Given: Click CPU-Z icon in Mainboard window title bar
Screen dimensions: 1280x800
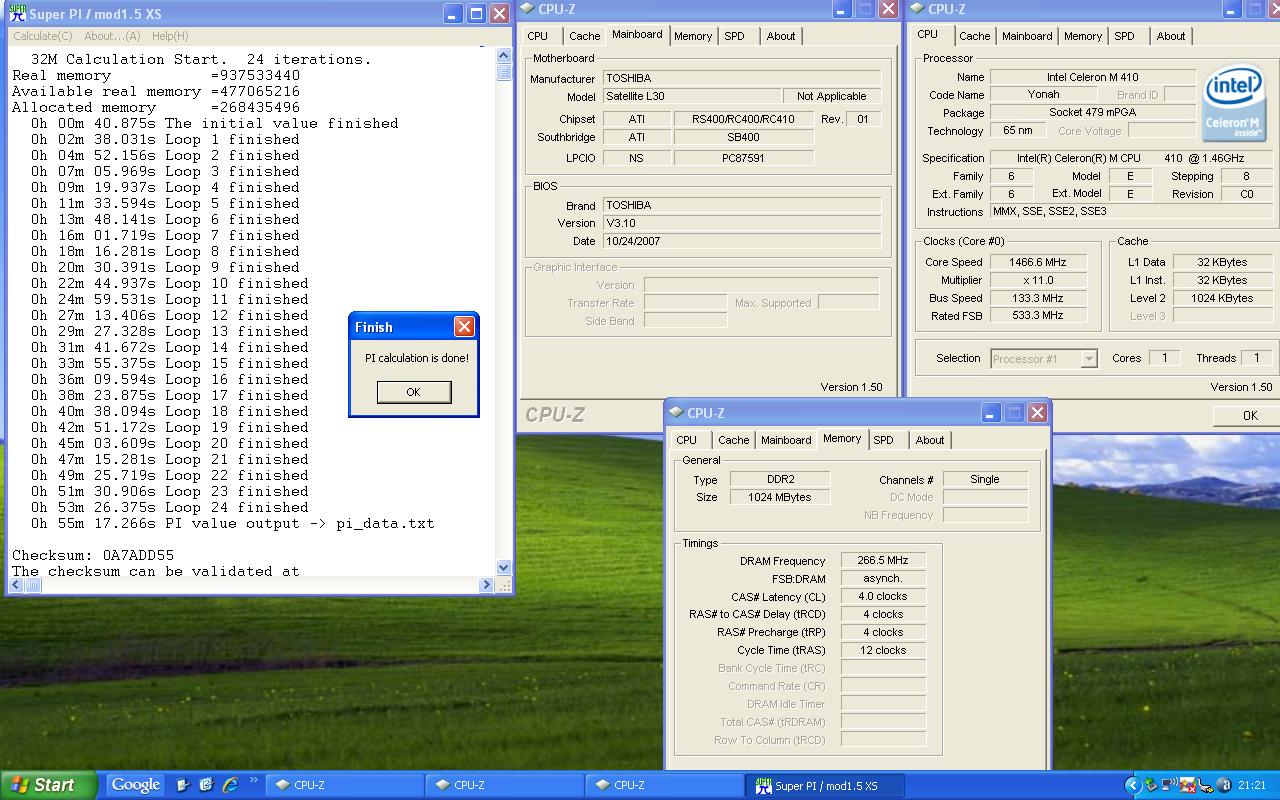Looking at the screenshot, I should coord(528,10).
